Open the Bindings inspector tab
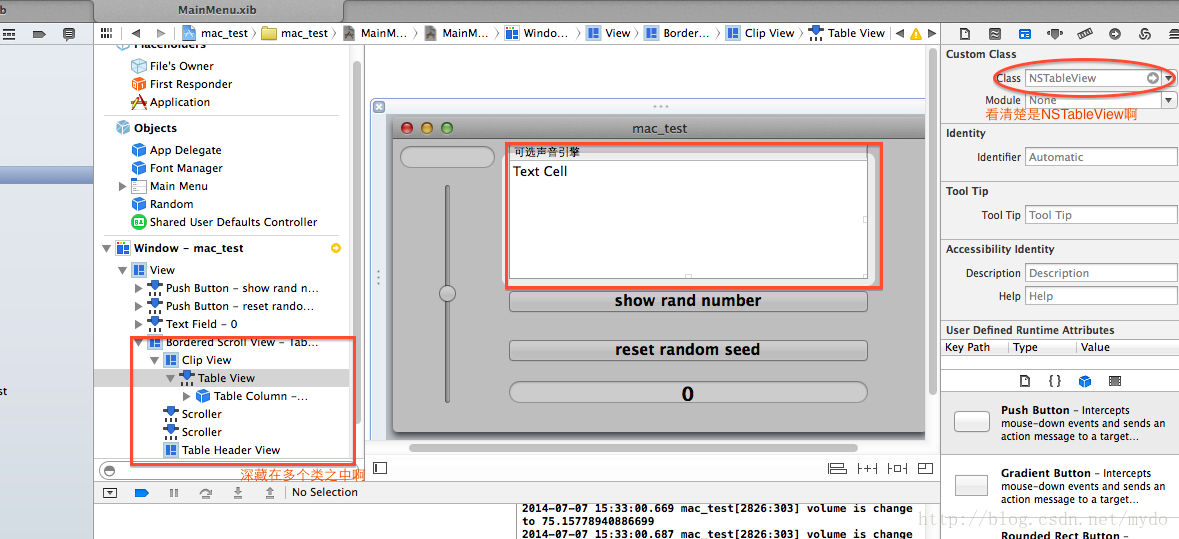The image size is (1179, 539). (x=1146, y=34)
